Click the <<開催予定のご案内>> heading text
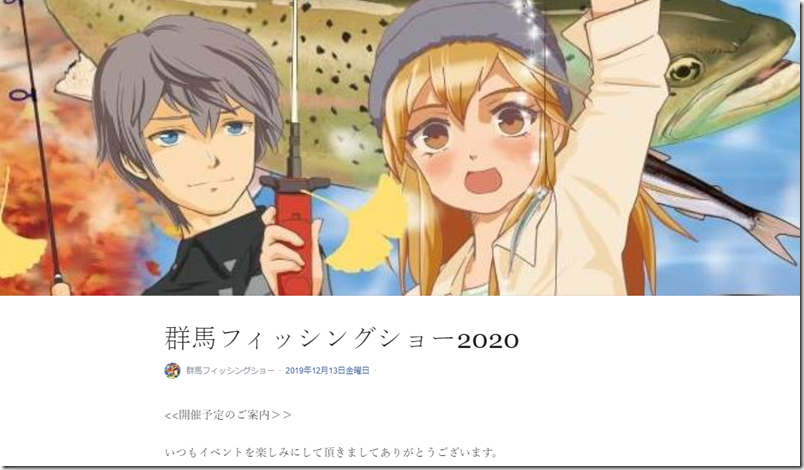This screenshot has height=470, width=804. tap(228, 415)
